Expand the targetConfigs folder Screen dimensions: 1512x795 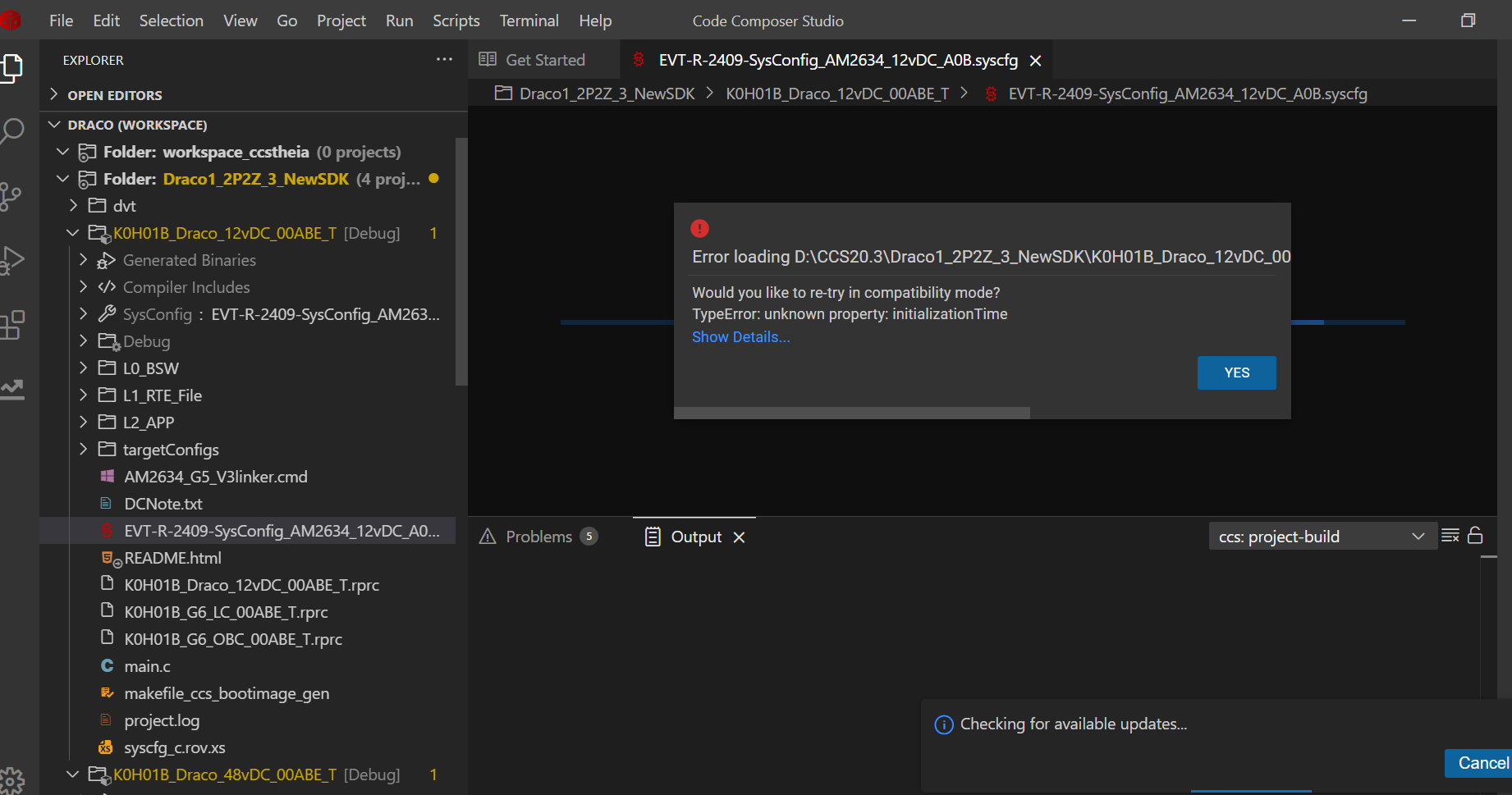coord(83,450)
